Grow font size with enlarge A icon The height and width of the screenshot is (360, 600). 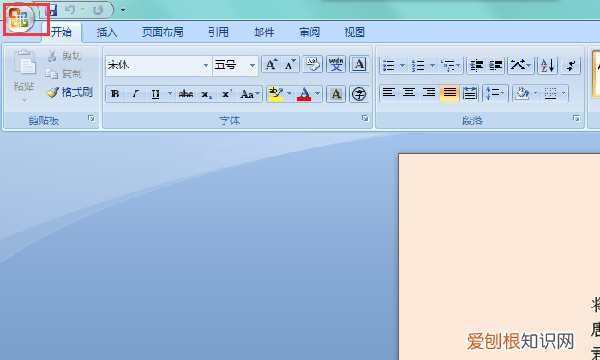[271, 65]
